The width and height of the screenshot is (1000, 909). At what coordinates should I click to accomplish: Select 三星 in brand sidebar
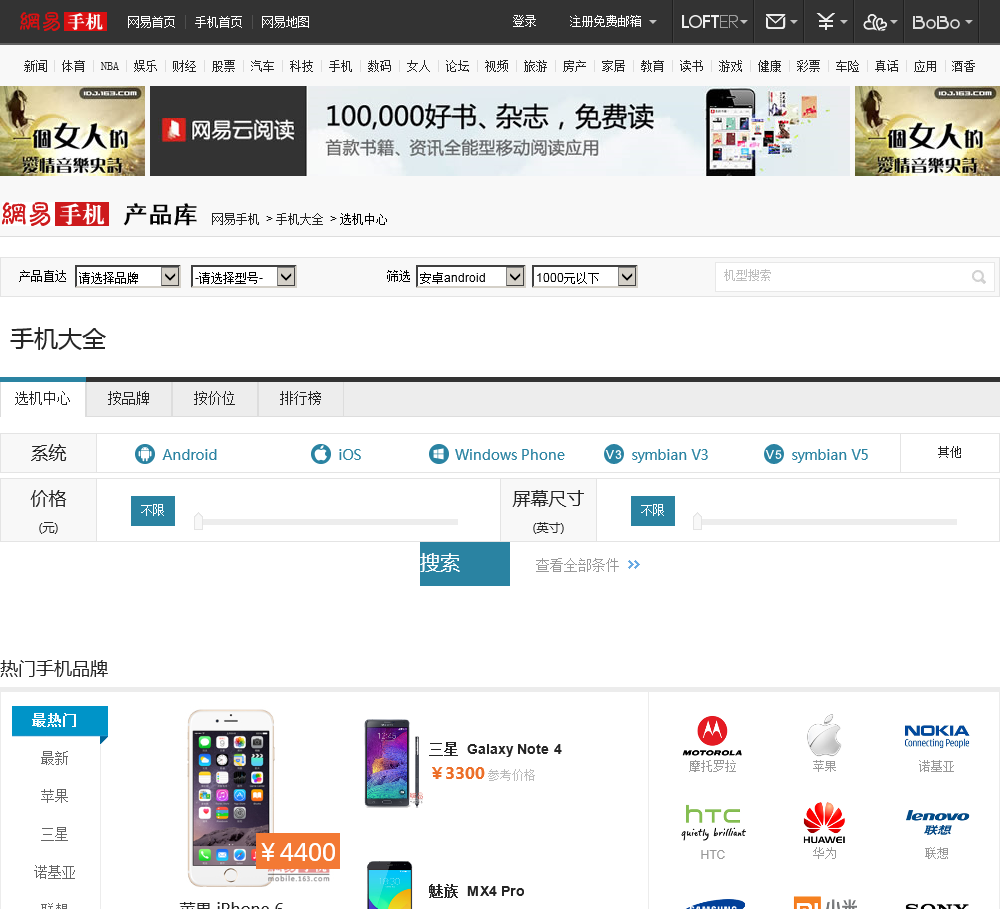tap(55, 834)
